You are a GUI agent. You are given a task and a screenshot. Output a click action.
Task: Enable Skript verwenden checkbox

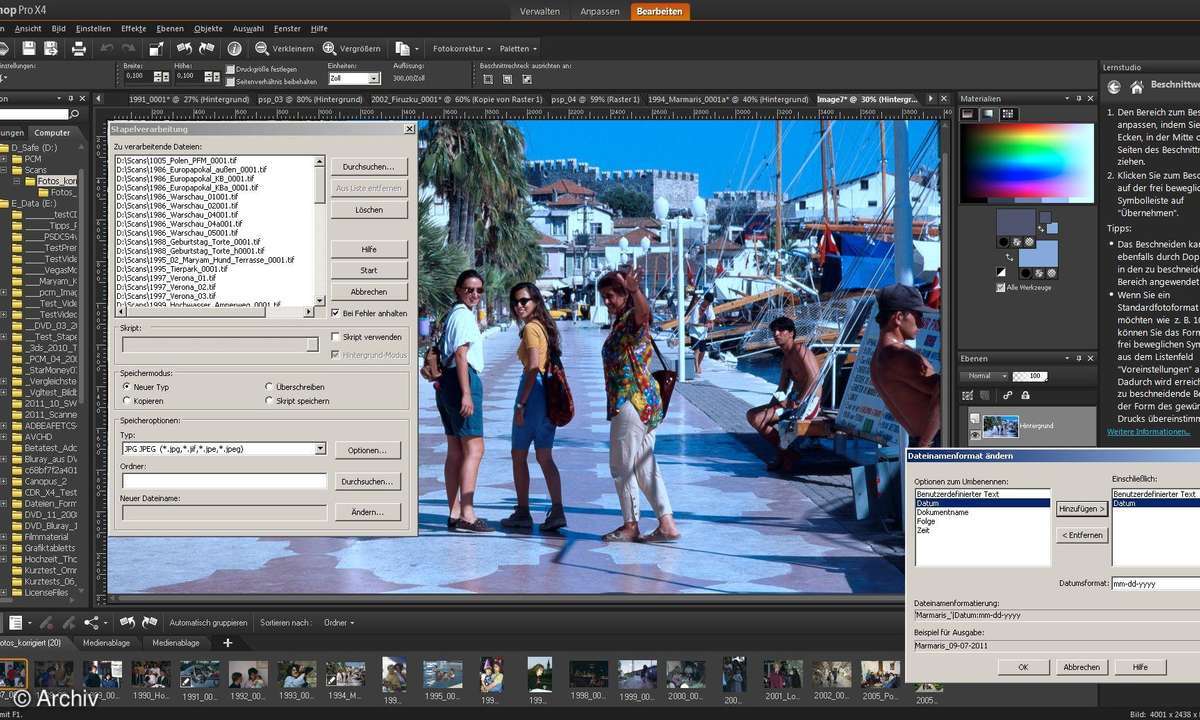pyautogui.click(x=336, y=337)
